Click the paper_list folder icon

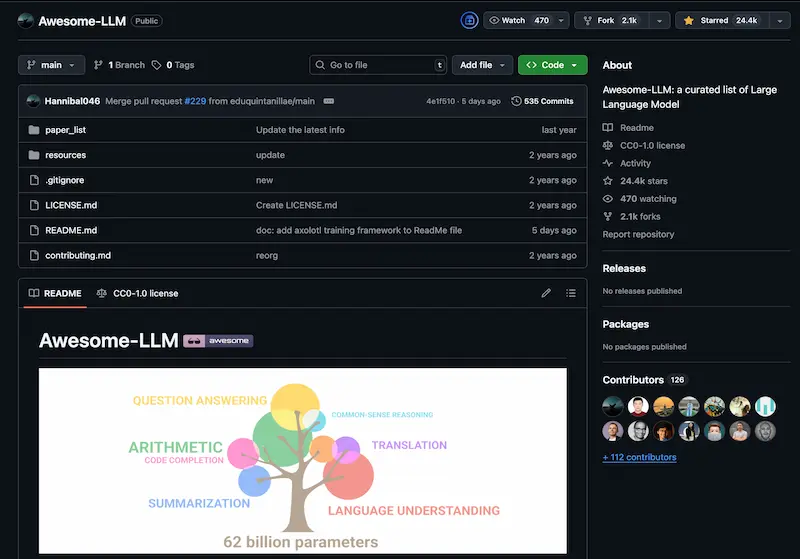[x=34, y=130]
